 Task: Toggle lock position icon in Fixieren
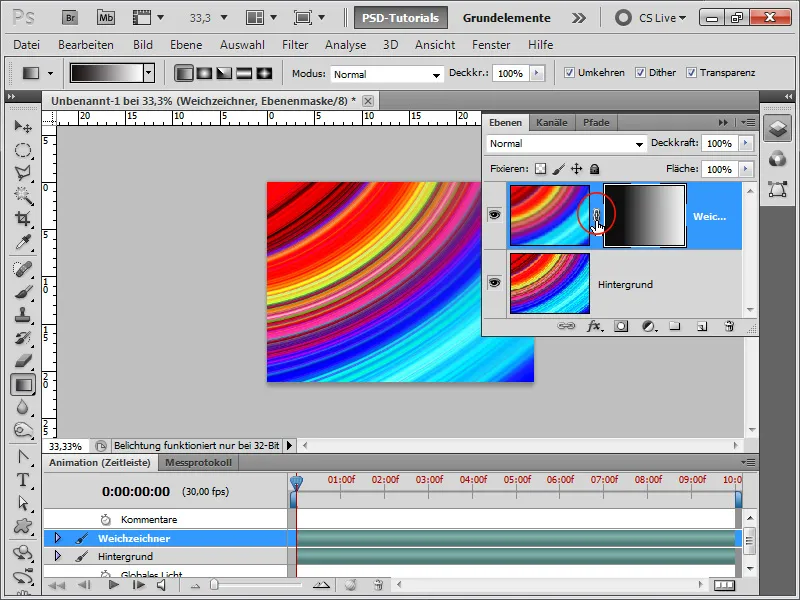coord(577,168)
